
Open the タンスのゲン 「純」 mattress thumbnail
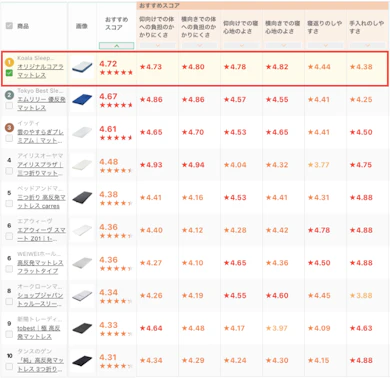tap(82, 362)
